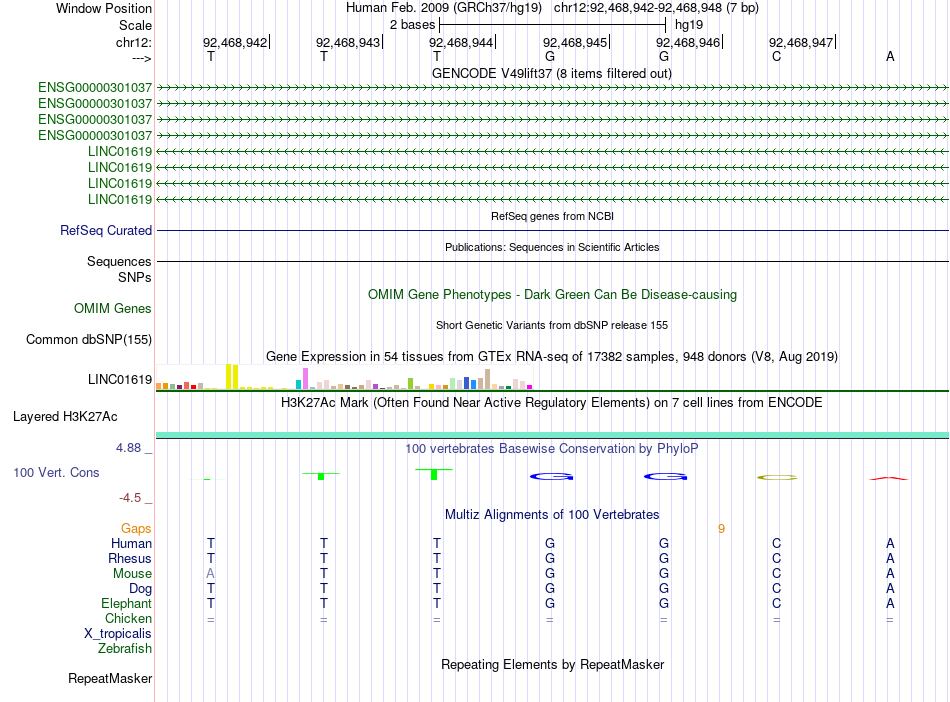Viewport: 950px width, 702px height.
Task: Click the olive 'C' conservation logo letter
Action: tap(777, 478)
